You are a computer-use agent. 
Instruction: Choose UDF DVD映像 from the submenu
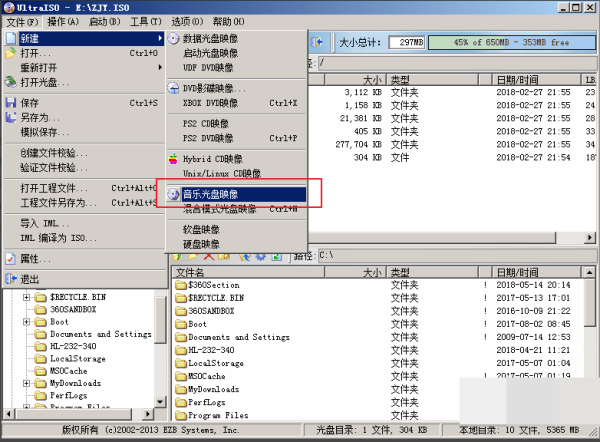[x=236, y=67]
